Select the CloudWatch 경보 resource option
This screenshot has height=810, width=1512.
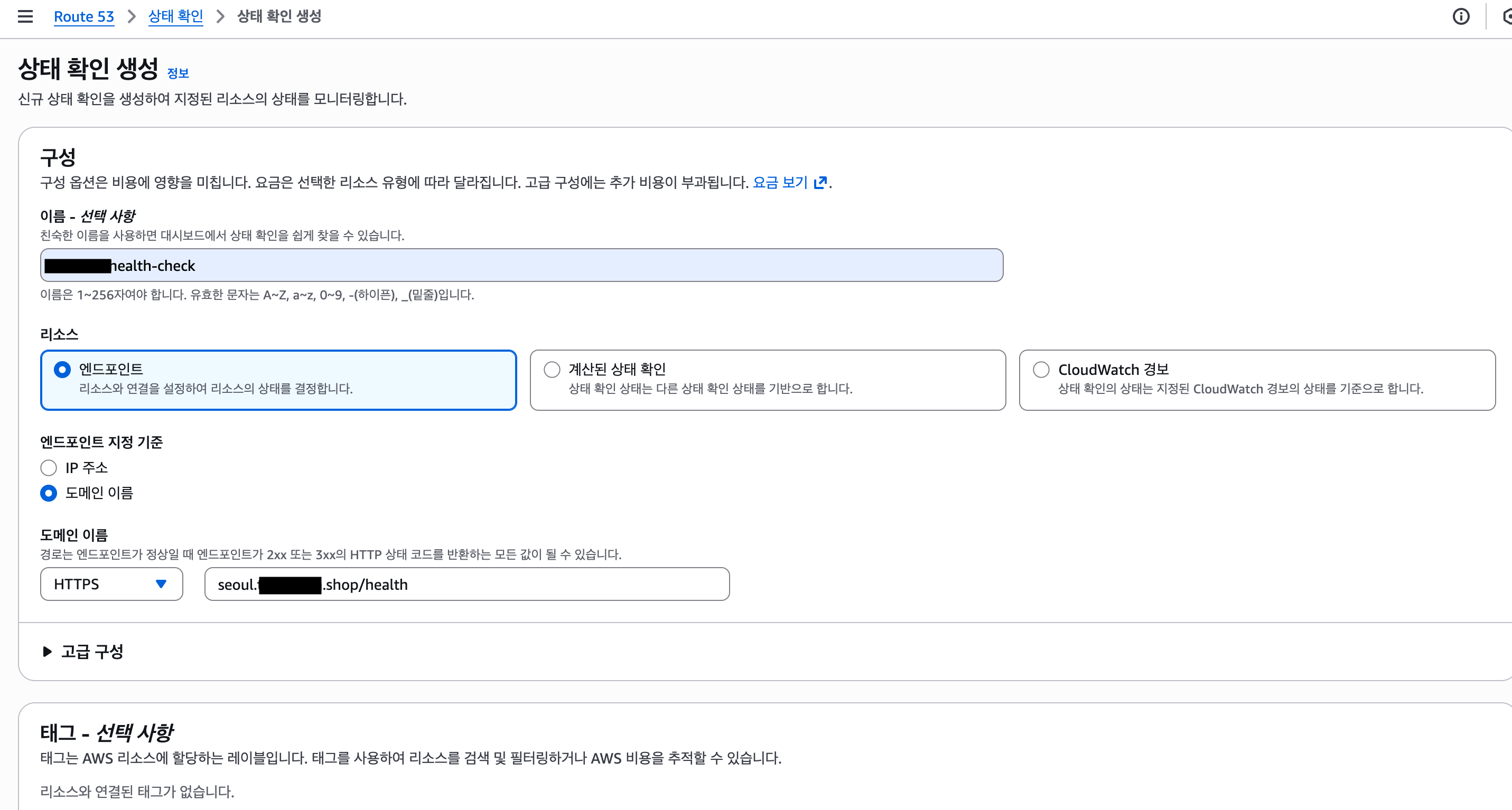1041,369
